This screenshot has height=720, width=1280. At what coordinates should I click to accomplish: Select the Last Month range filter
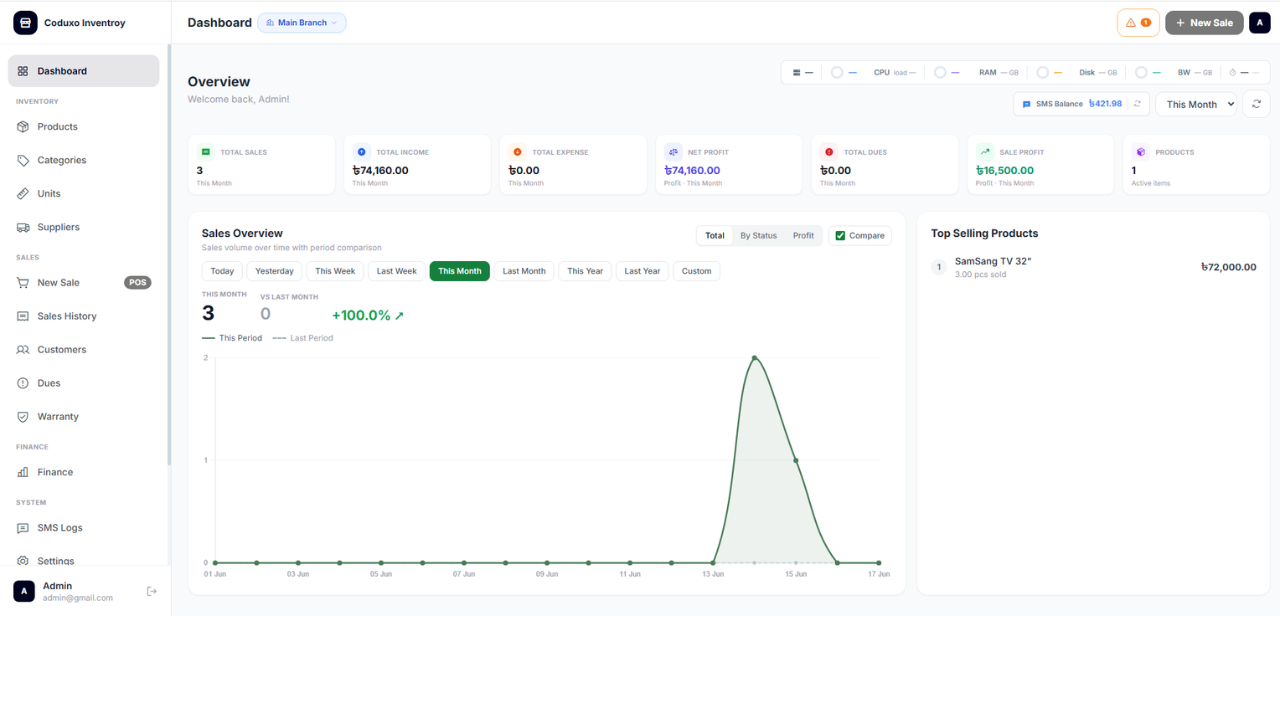(x=524, y=271)
